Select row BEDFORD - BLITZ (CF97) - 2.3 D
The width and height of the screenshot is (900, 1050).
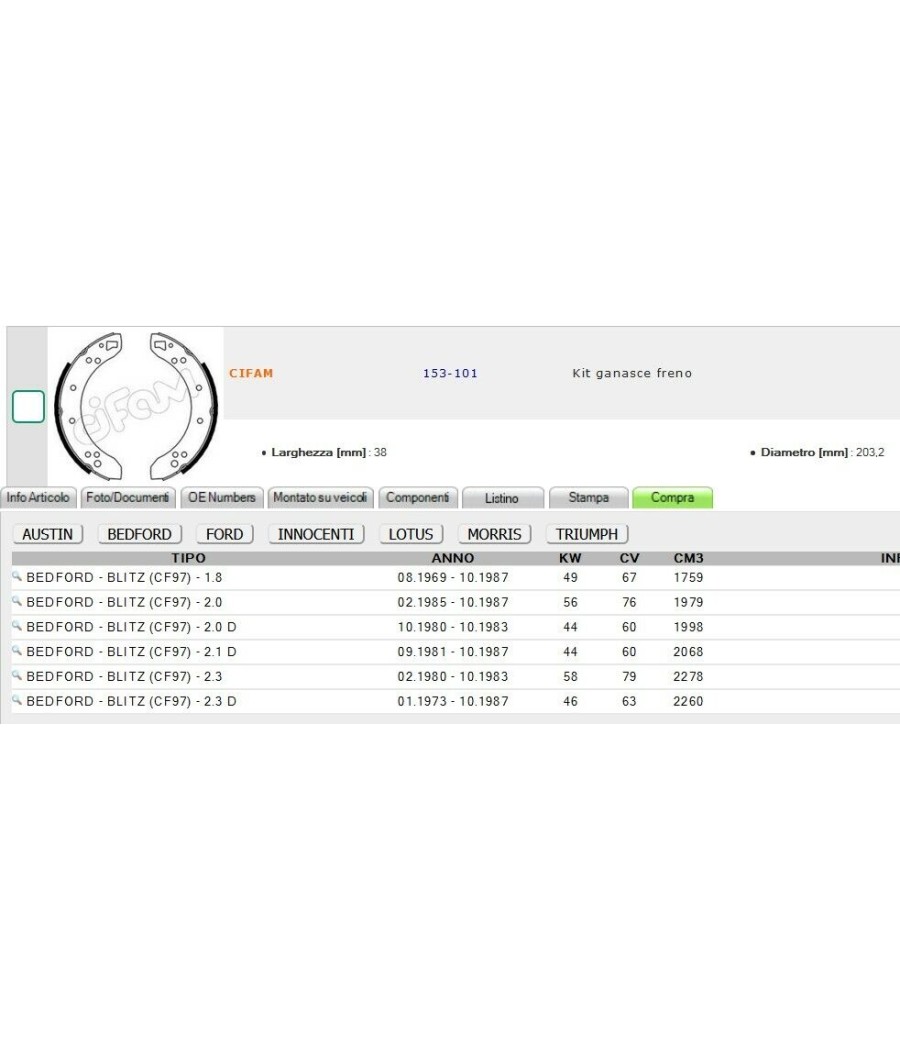tap(131, 701)
